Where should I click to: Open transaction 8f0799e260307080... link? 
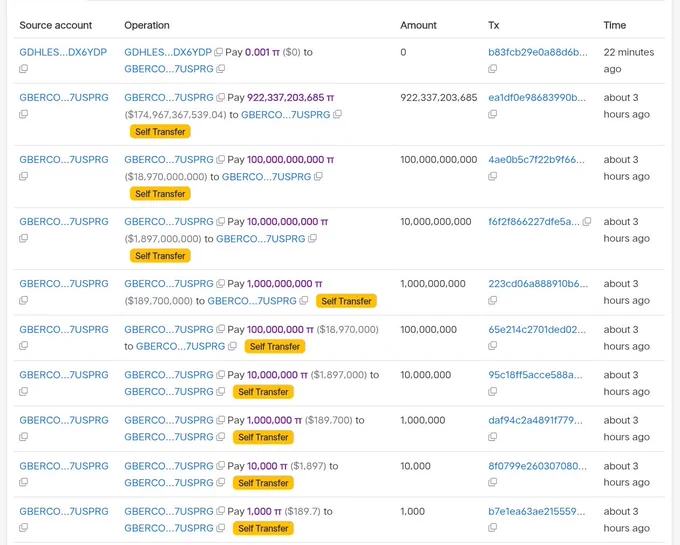tap(537, 466)
